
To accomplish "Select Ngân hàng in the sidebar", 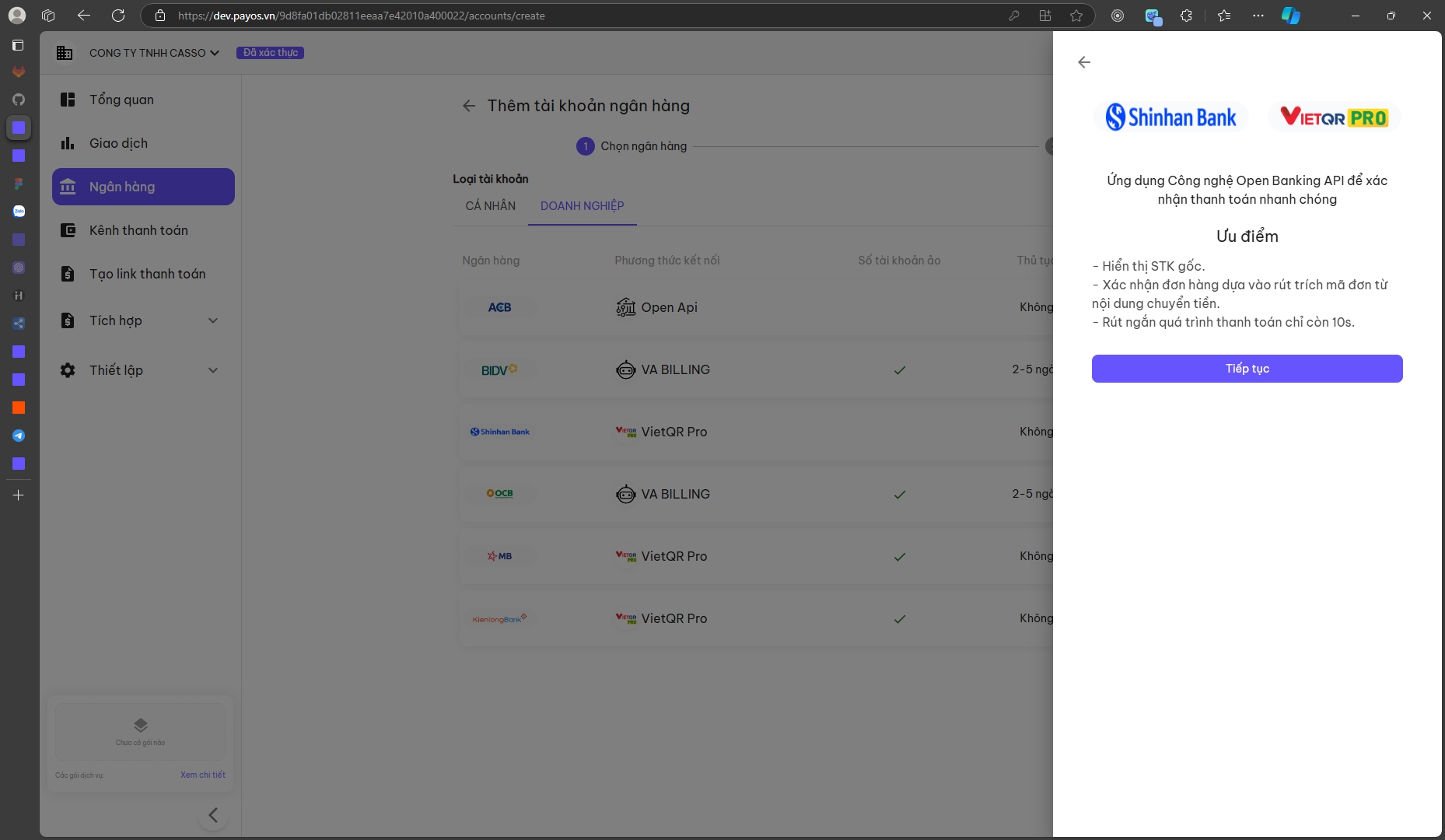I will (x=143, y=187).
